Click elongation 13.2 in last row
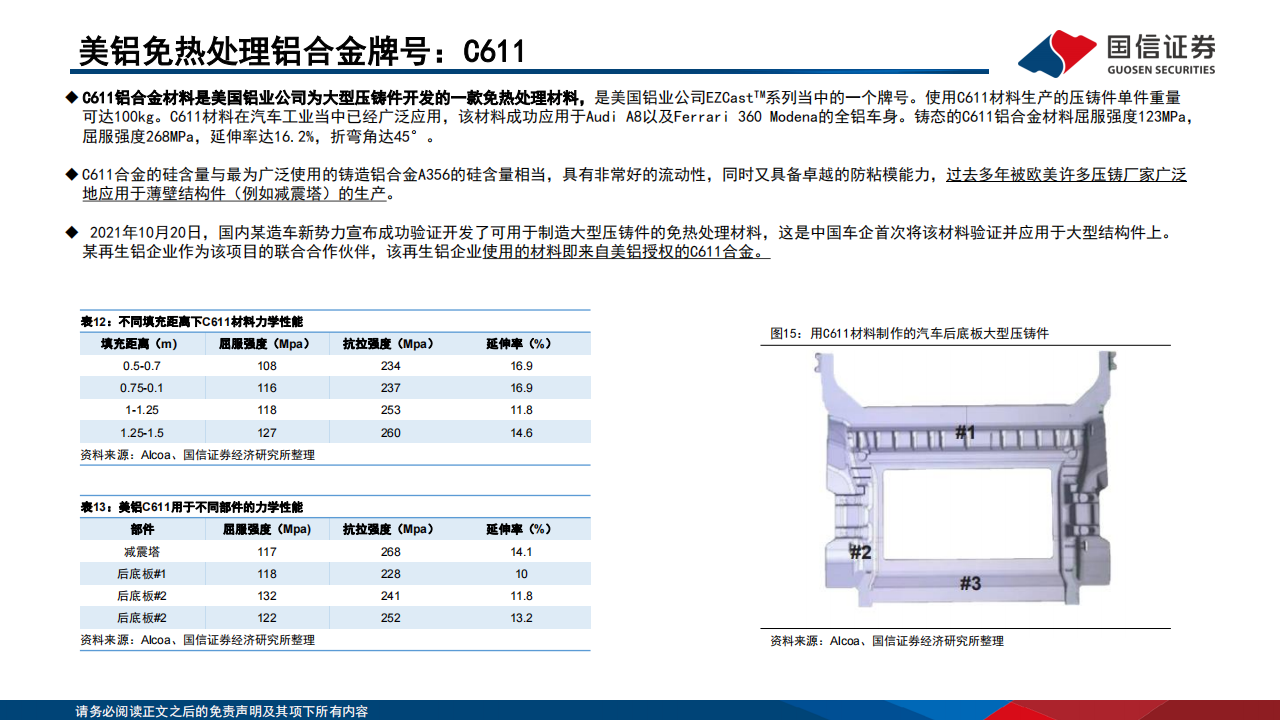Viewport: 1280px width, 720px height. 521,618
